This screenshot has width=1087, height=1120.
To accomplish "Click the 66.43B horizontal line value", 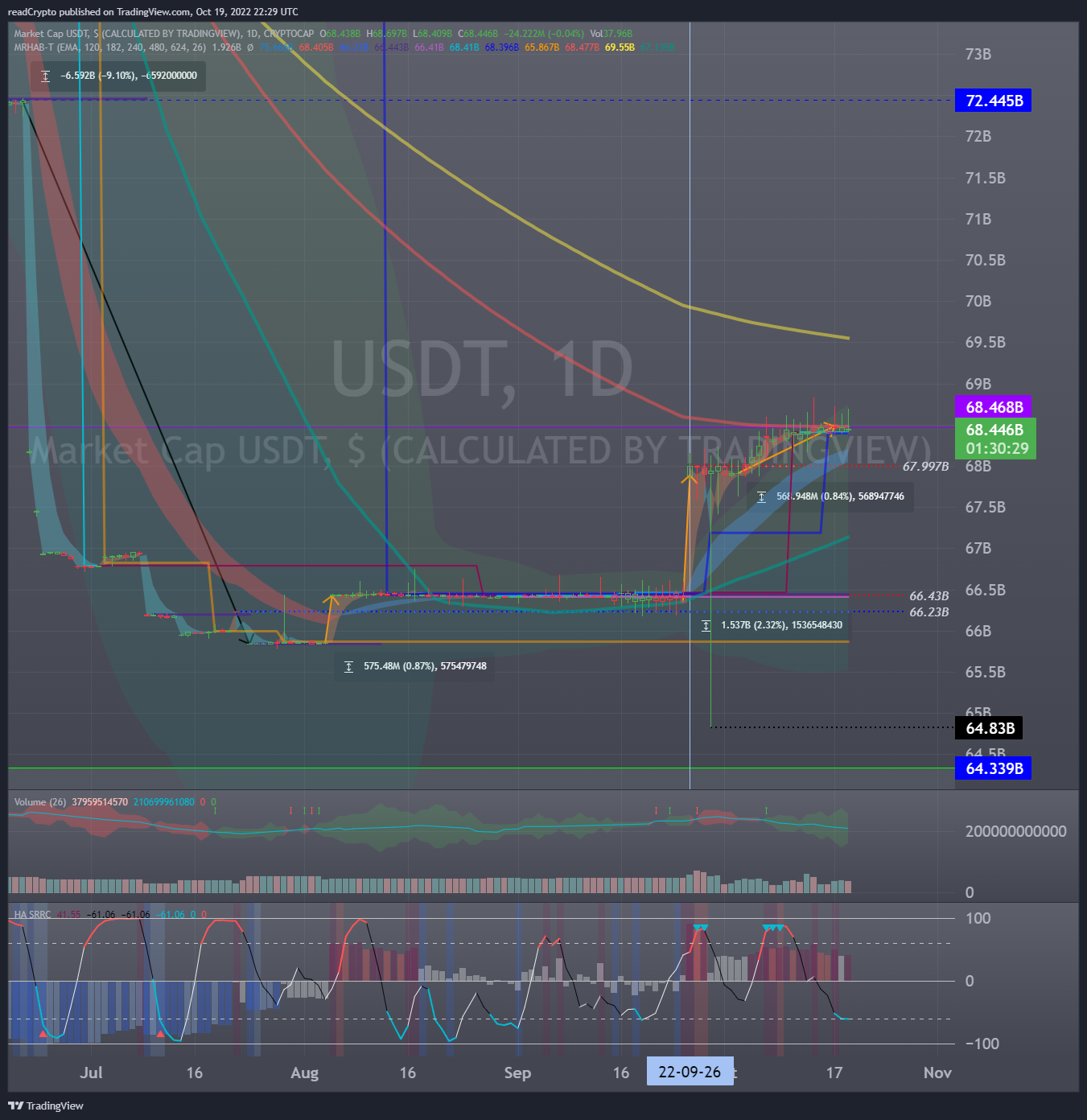I will [928, 596].
